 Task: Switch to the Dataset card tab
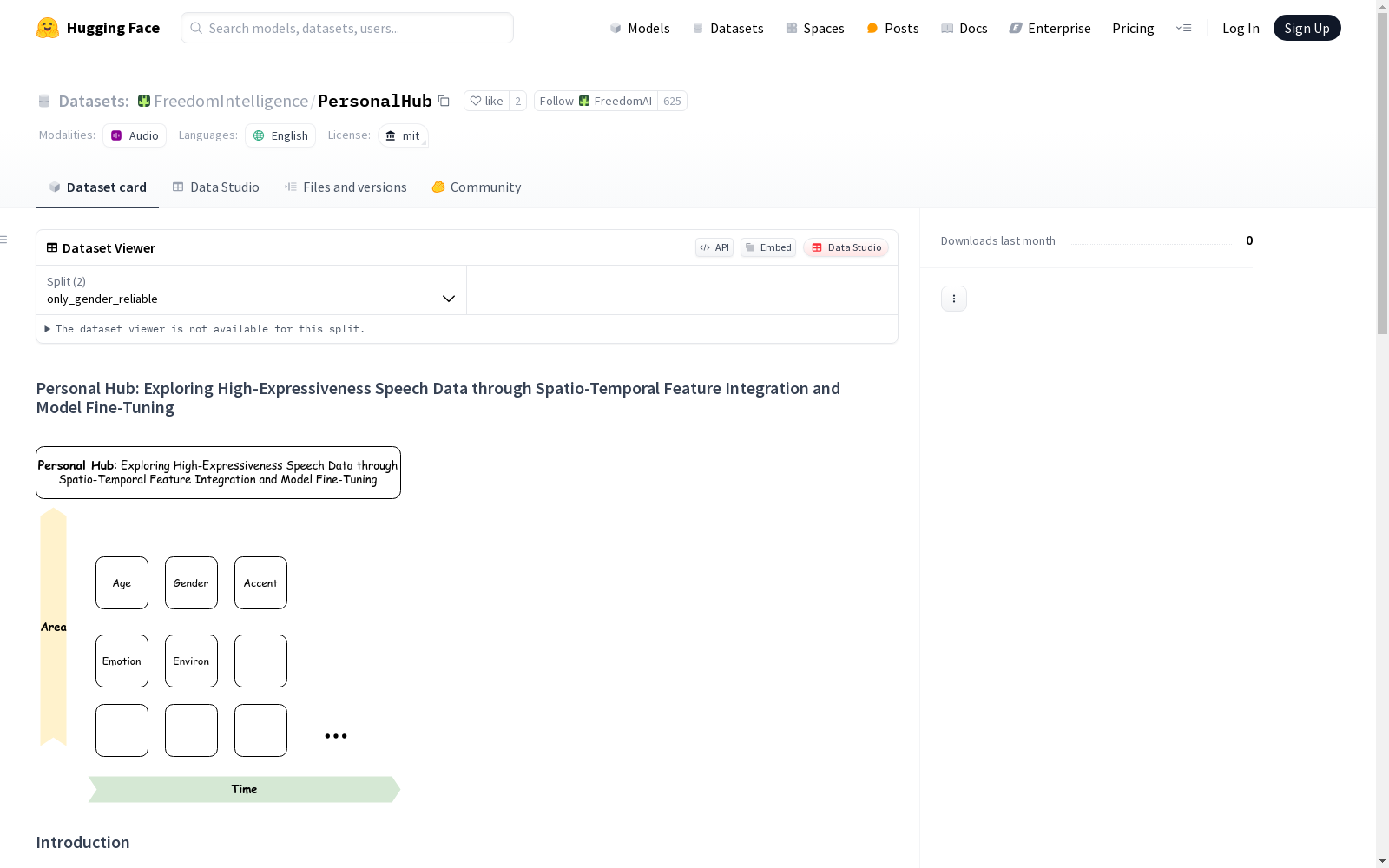point(97,187)
